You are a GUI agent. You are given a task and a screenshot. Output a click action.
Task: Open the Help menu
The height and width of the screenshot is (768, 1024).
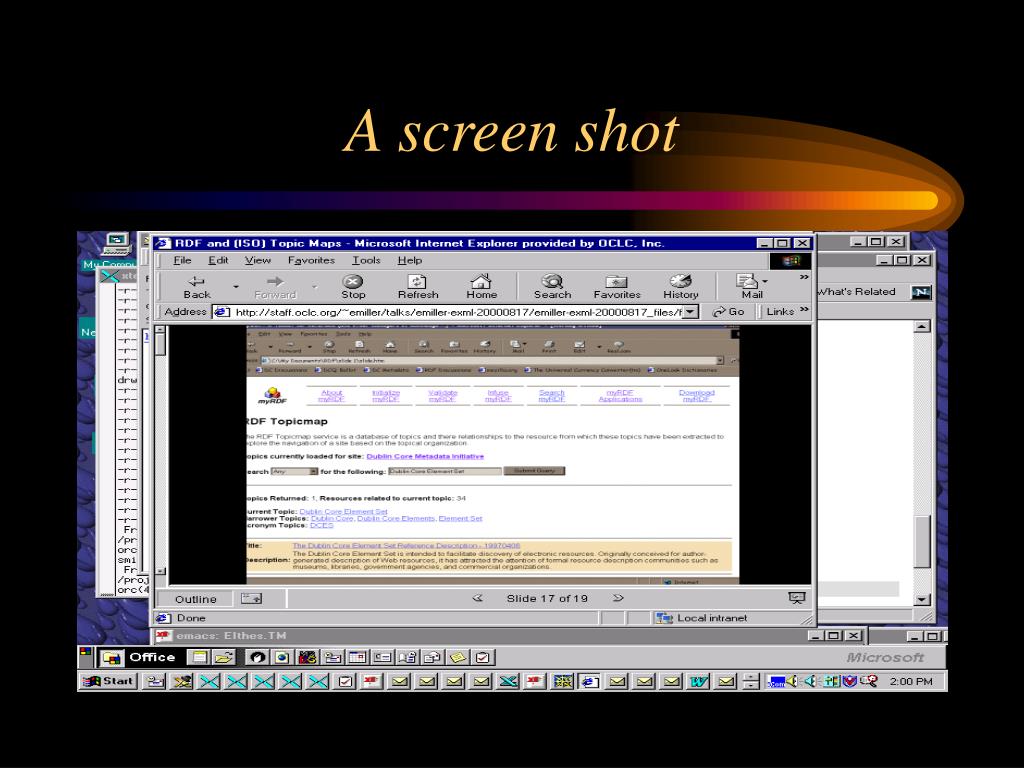point(409,260)
